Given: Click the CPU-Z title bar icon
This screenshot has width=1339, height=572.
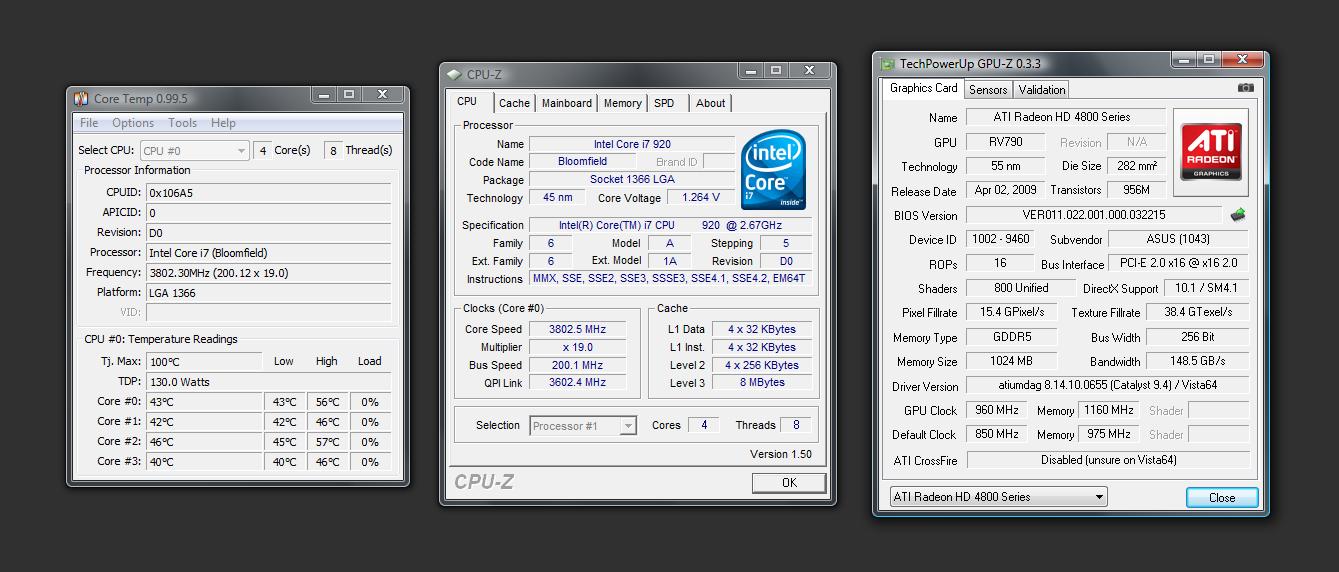Looking at the screenshot, I should tap(454, 74).
